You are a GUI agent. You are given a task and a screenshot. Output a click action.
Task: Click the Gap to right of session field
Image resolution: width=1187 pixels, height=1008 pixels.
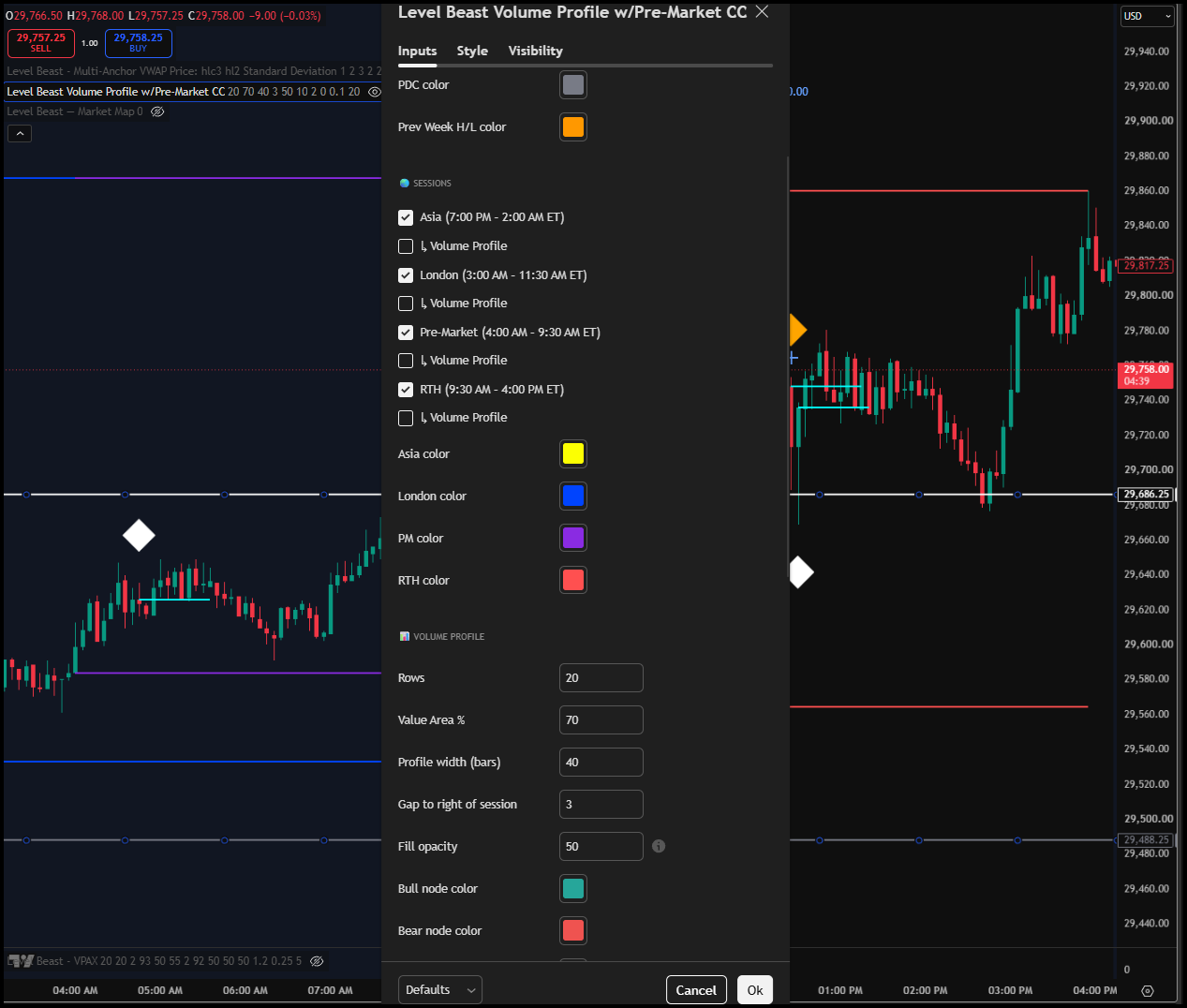601,805
